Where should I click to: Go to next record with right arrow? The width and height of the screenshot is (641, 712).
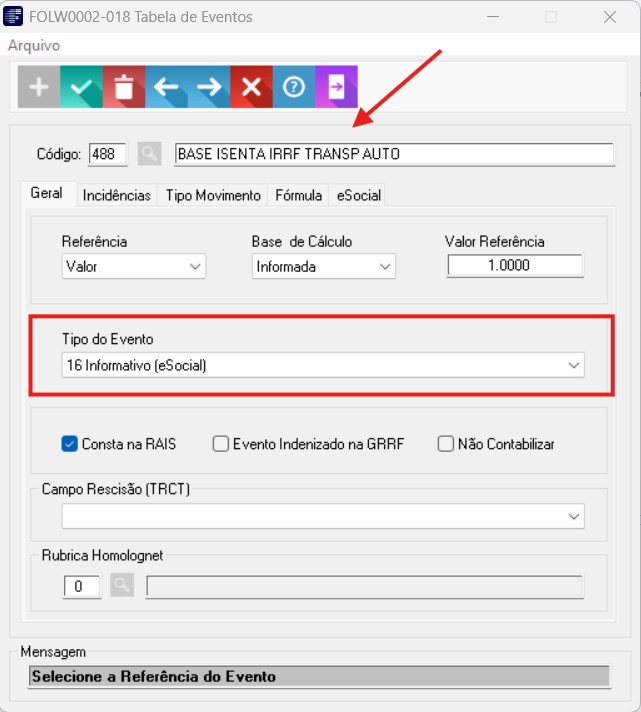[x=209, y=87]
